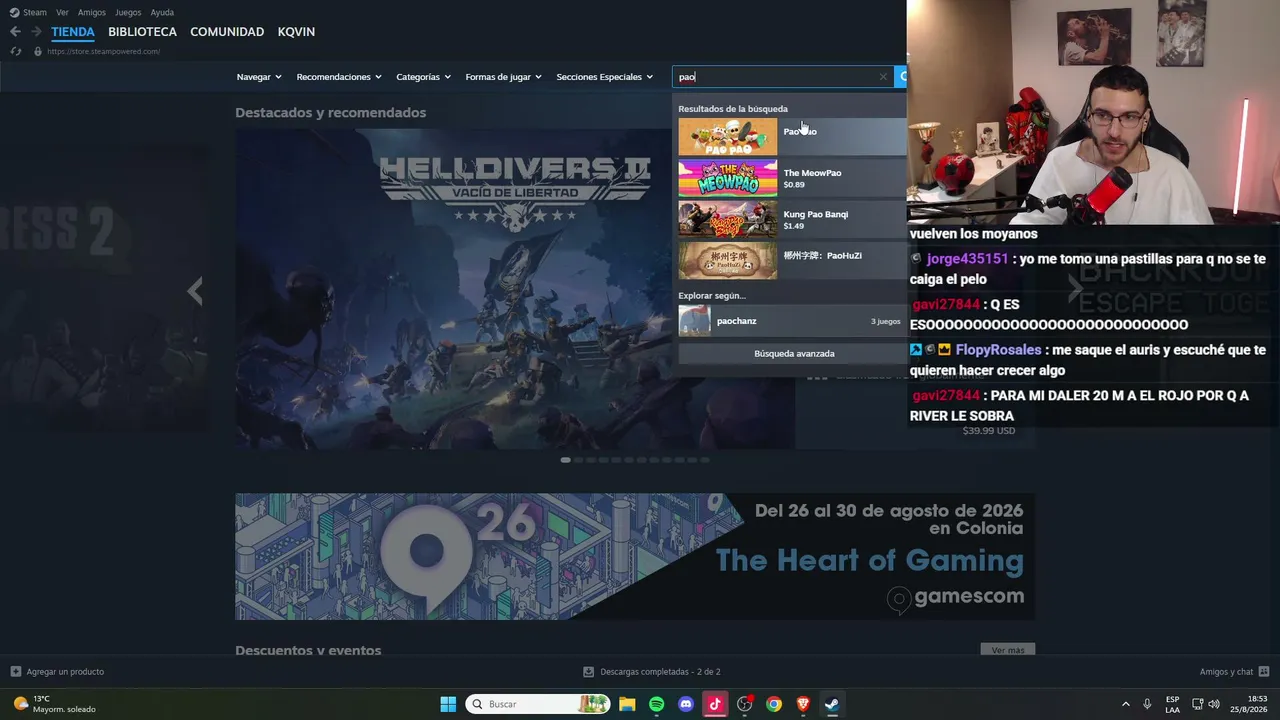This screenshot has height=720, width=1280.
Task: Click the add-product plus icon
Action: [x=15, y=671]
